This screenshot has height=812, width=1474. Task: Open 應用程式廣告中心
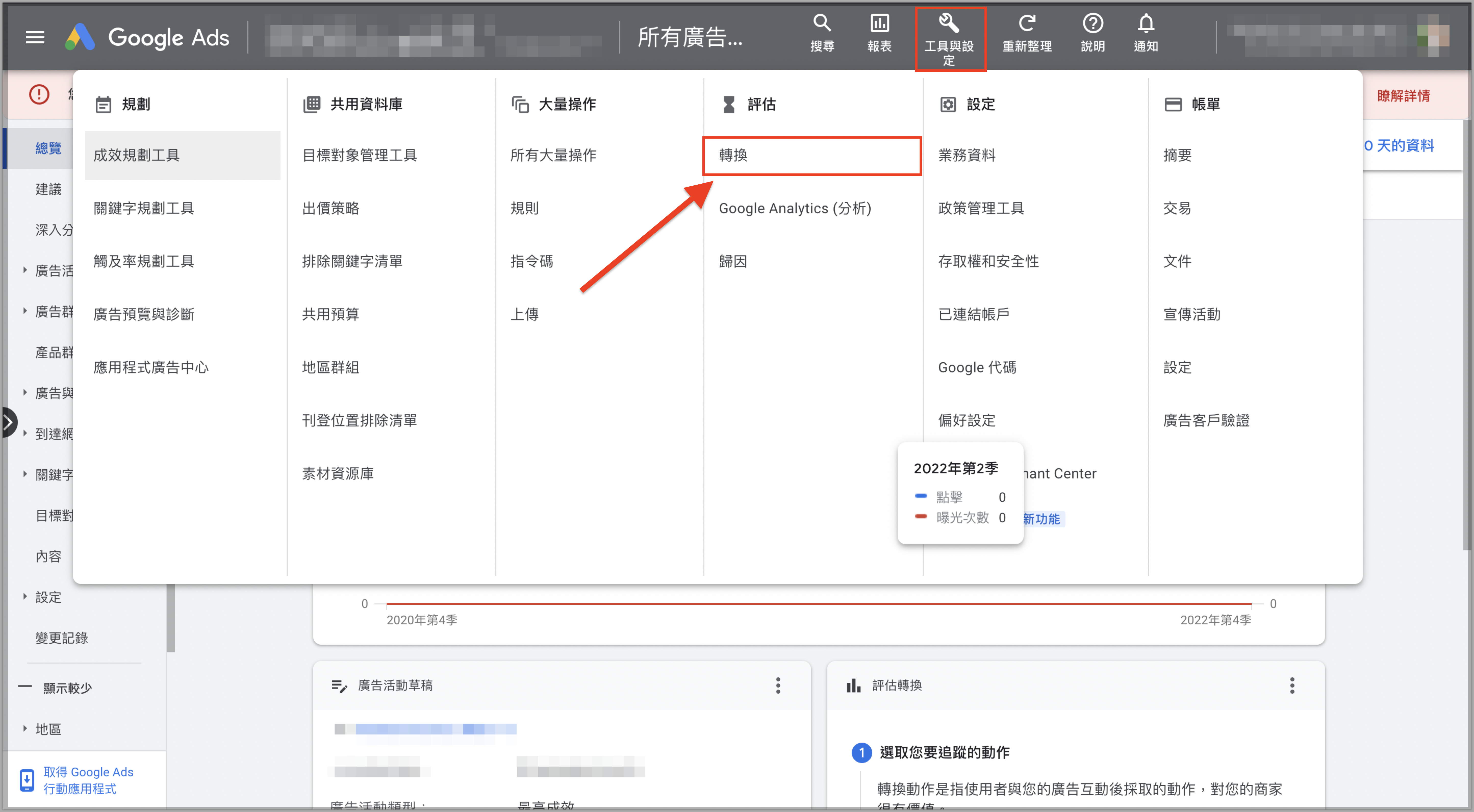coord(151,367)
